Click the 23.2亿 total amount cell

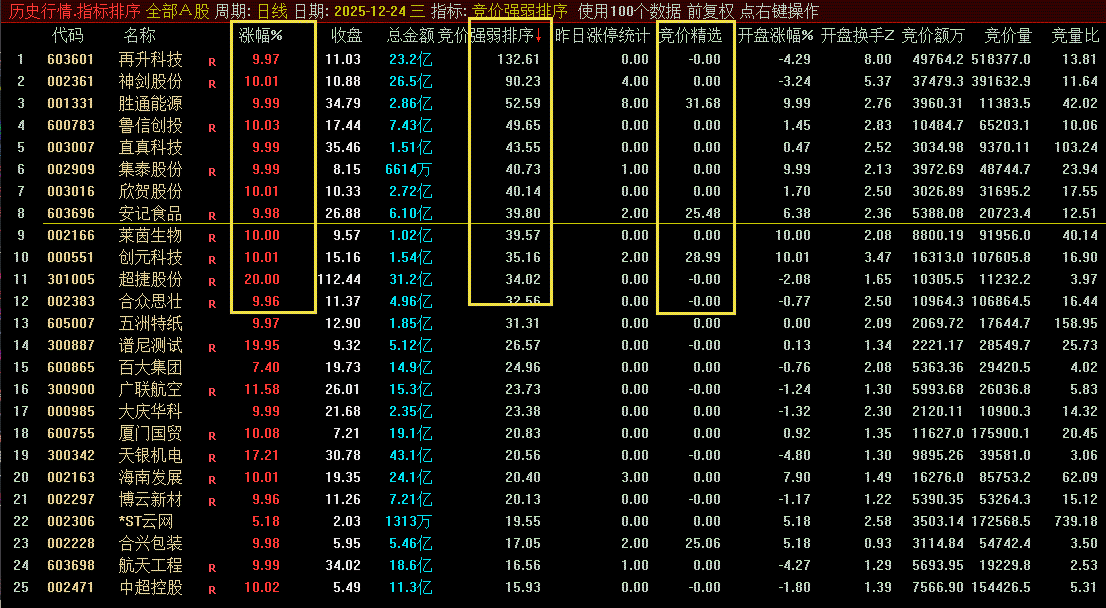click(411, 59)
